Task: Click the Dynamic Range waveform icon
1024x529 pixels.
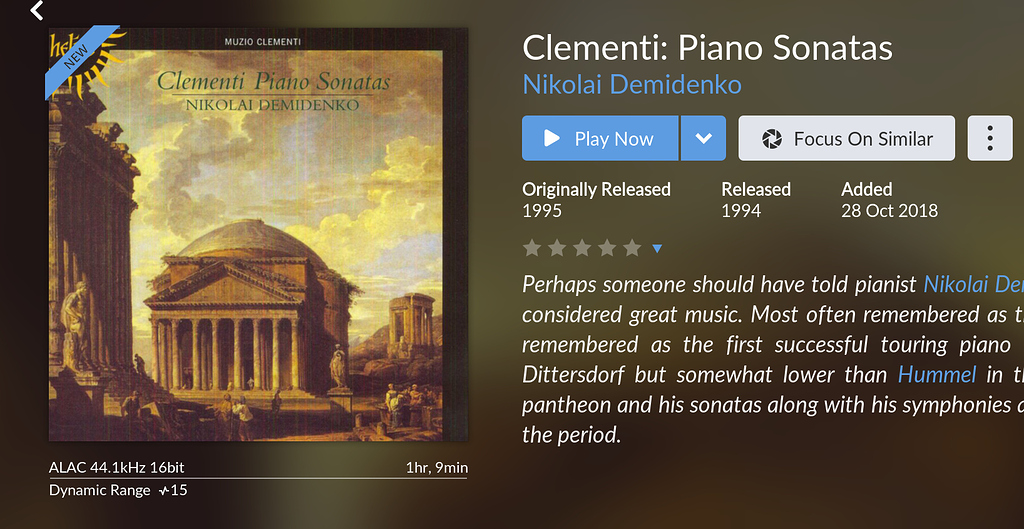Action: (x=164, y=490)
